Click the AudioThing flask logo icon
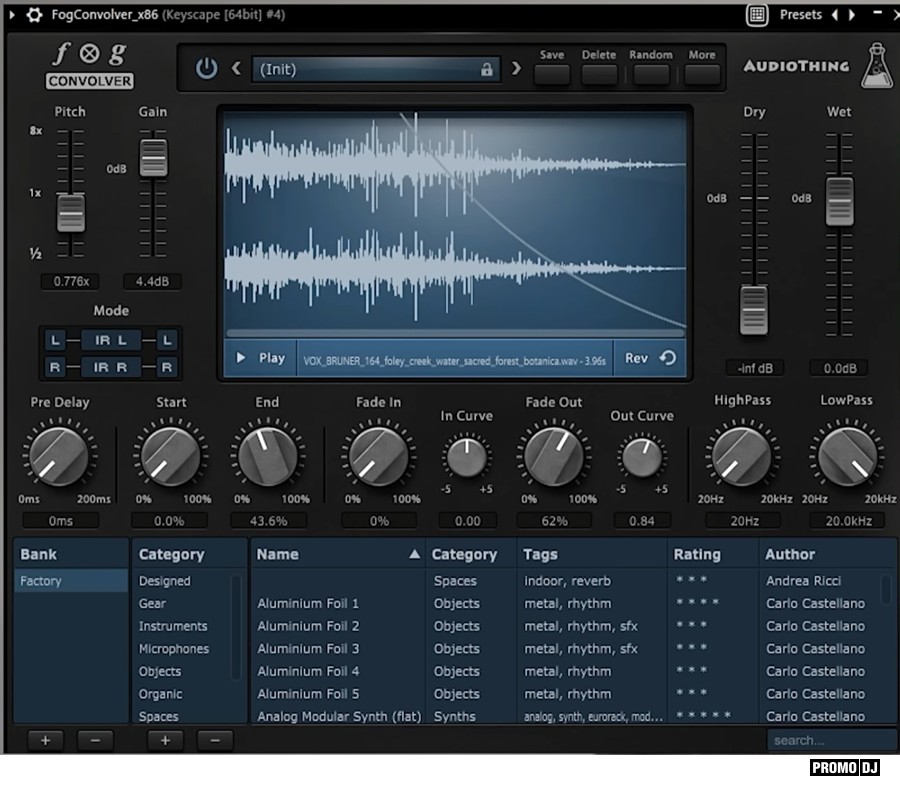 pos(876,64)
